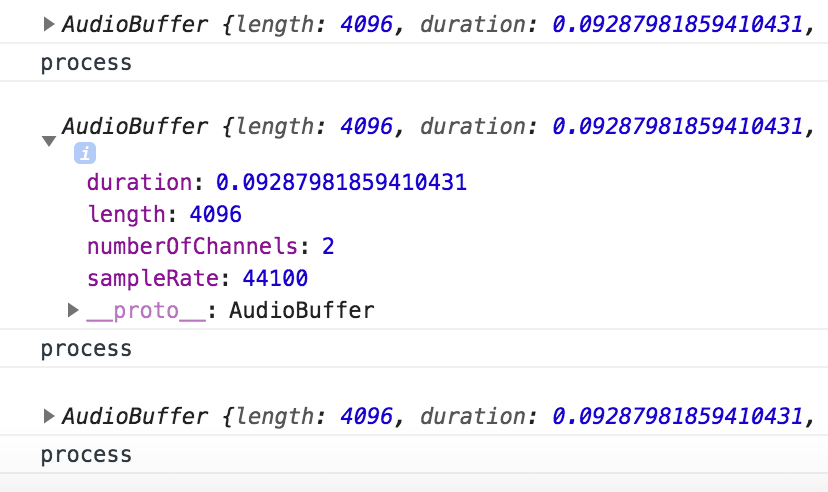Expand the topmost collapsed AudioBuffer entry arrow
Image resolution: width=828 pixels, height=492 pixels.
click(49, 24)
